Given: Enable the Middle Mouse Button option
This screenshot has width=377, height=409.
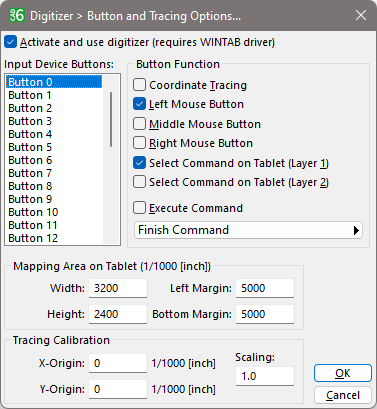Looking at the screenshot, I should click(139, 124).
